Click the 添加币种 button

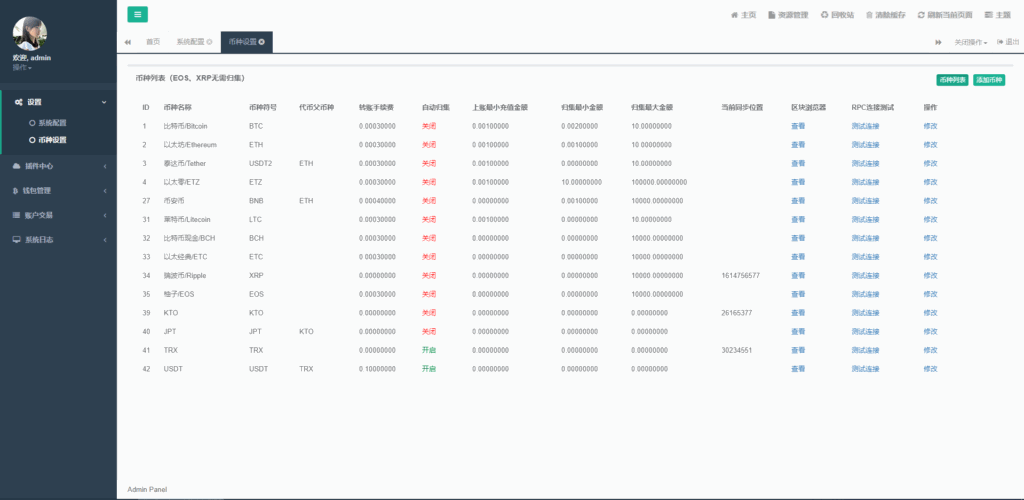point(989,79)
